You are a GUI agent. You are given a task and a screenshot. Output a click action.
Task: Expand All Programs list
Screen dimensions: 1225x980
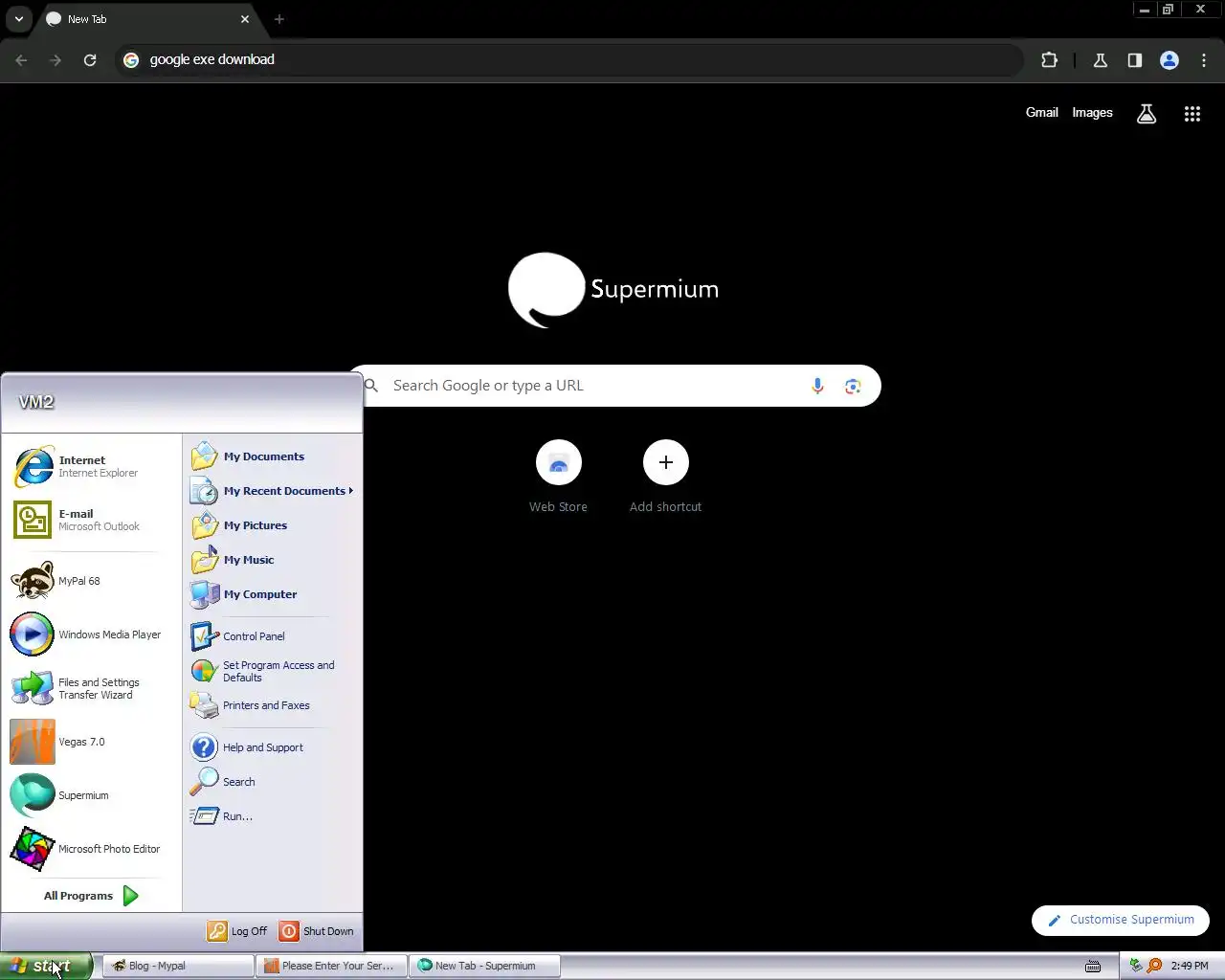[x=92, y=896]
